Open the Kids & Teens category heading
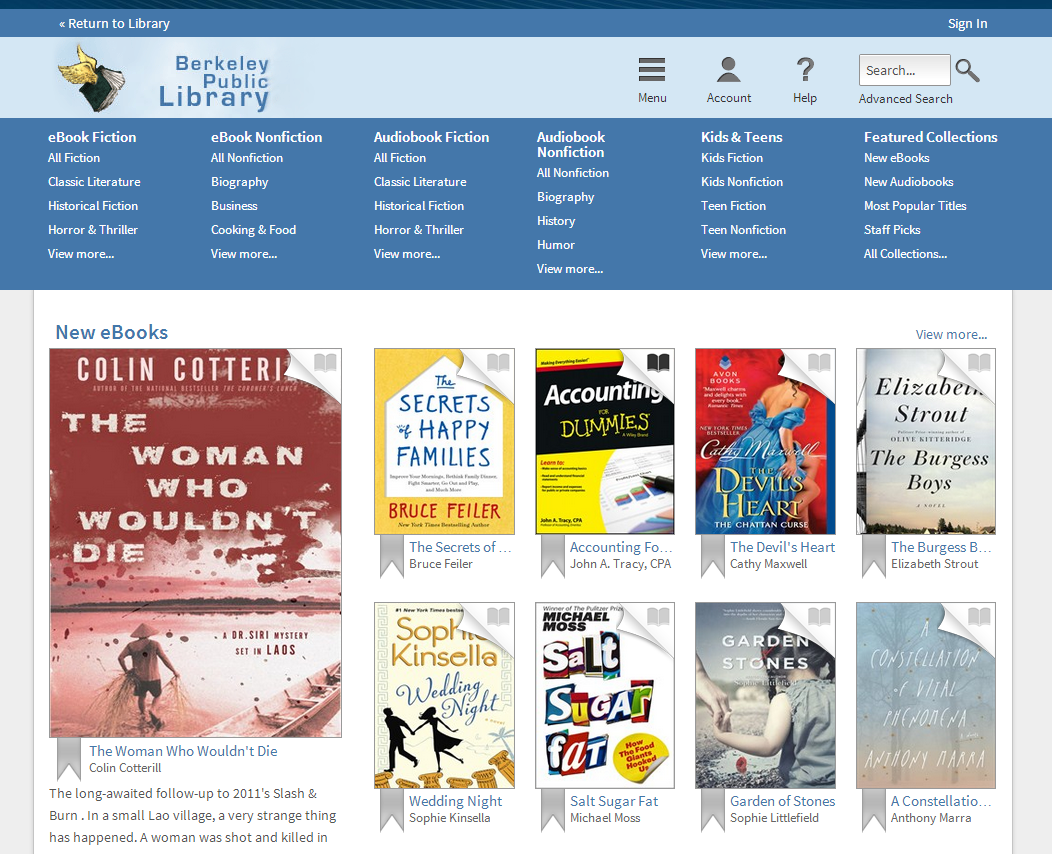The image size is (1052, 854). click(x=741, y=137)
